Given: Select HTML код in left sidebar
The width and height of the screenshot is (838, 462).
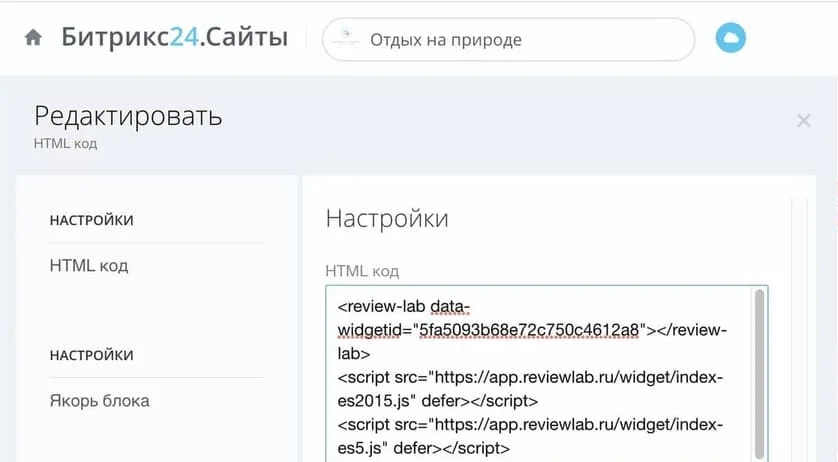Looking at the screenshot, I should (x=89, y=266).
